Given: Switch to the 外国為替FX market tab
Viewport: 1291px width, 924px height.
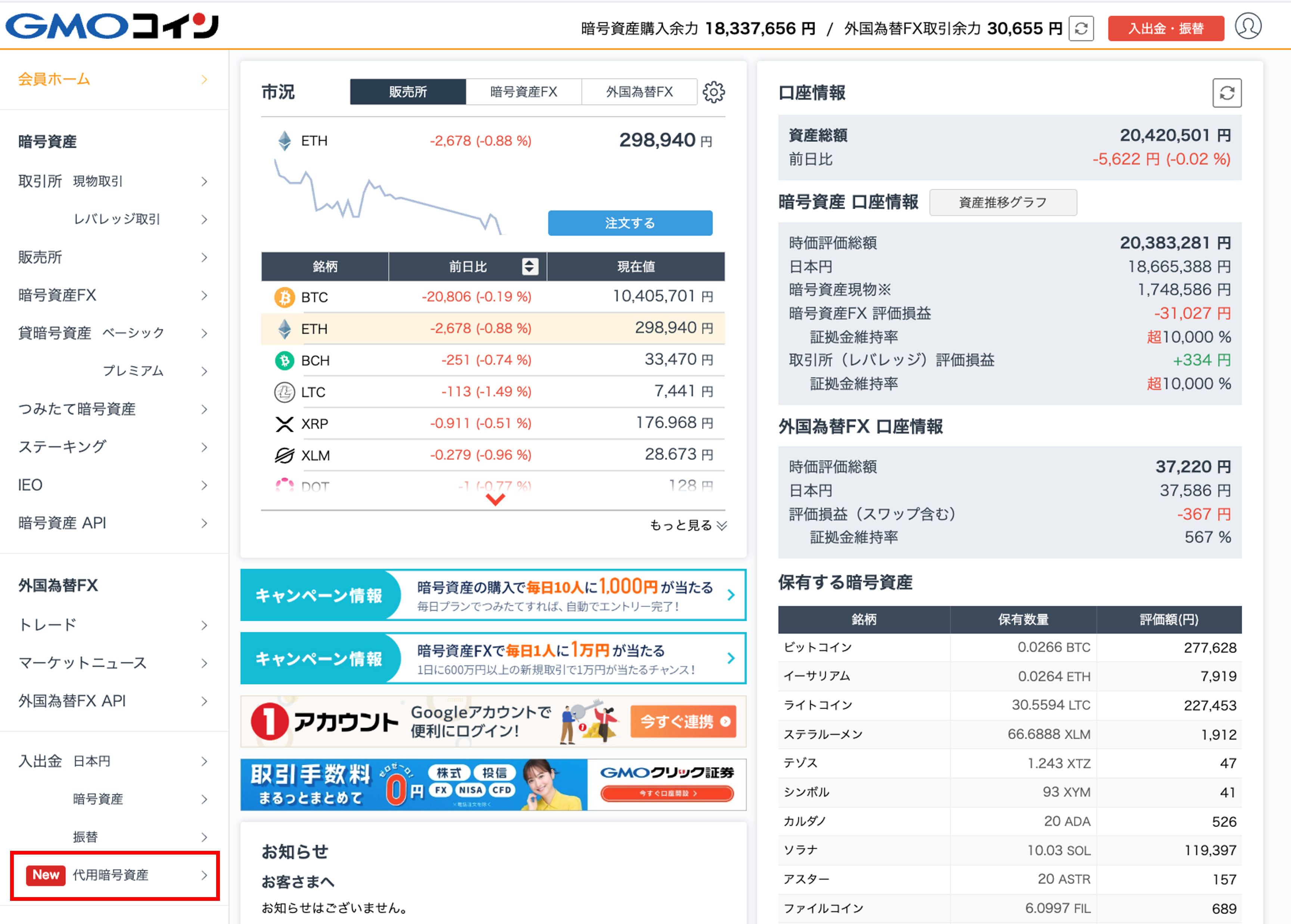Looking at the screenshot, I should click(x=639, y=91).
